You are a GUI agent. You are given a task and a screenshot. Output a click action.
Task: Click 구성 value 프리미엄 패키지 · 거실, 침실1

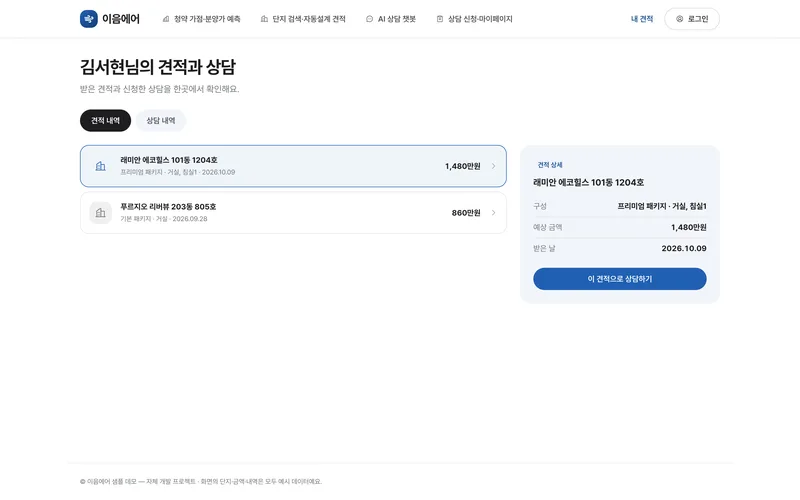click(x=662, y=206)
